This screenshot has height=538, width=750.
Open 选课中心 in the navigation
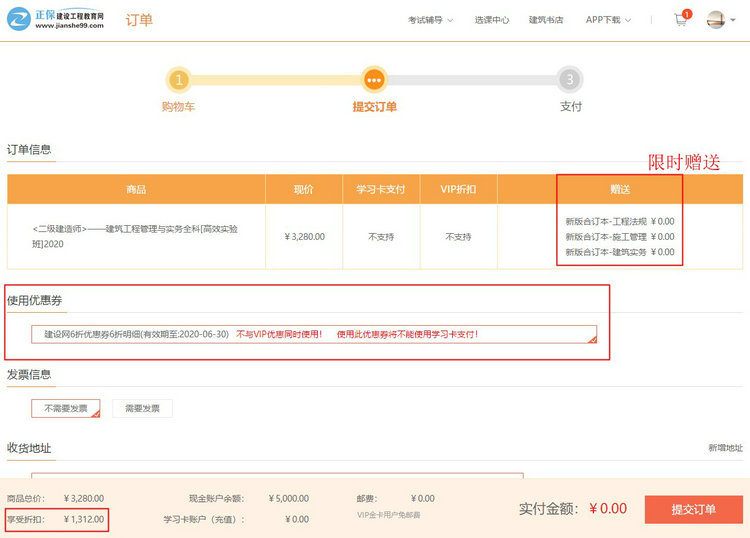(491, 20)
